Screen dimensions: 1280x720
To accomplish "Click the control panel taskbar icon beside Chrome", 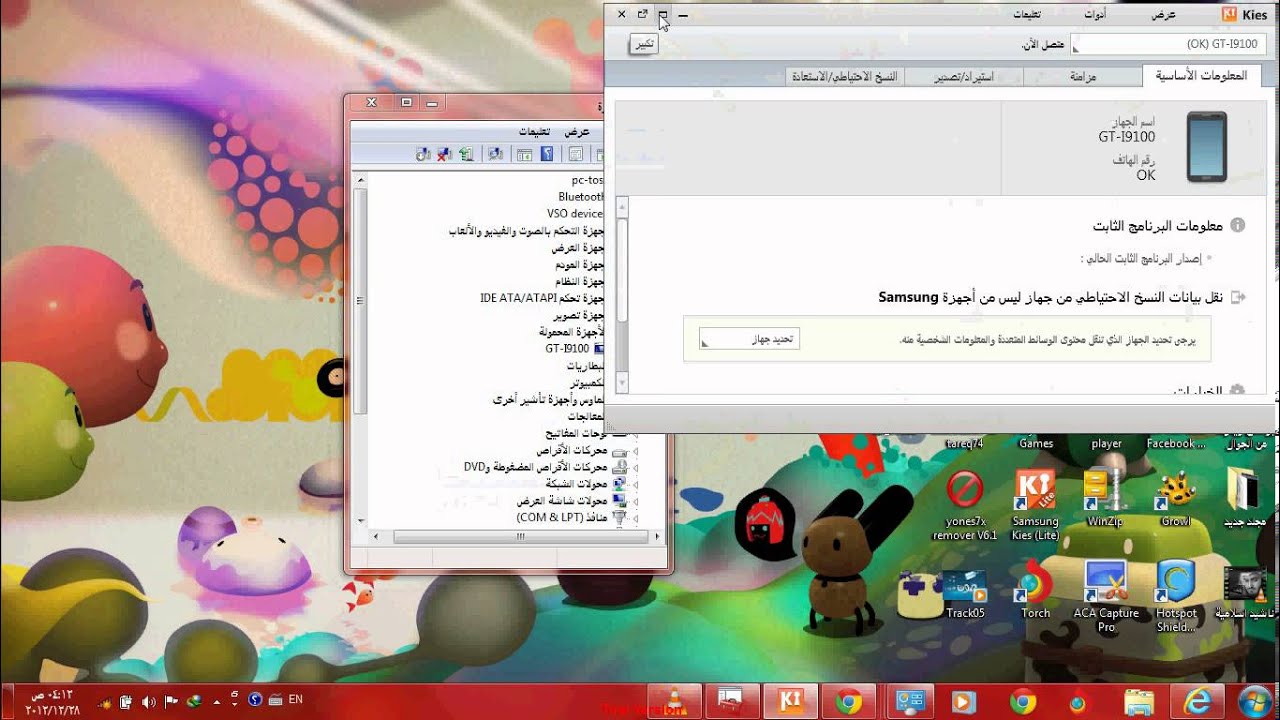I will [x=908, y=702].
